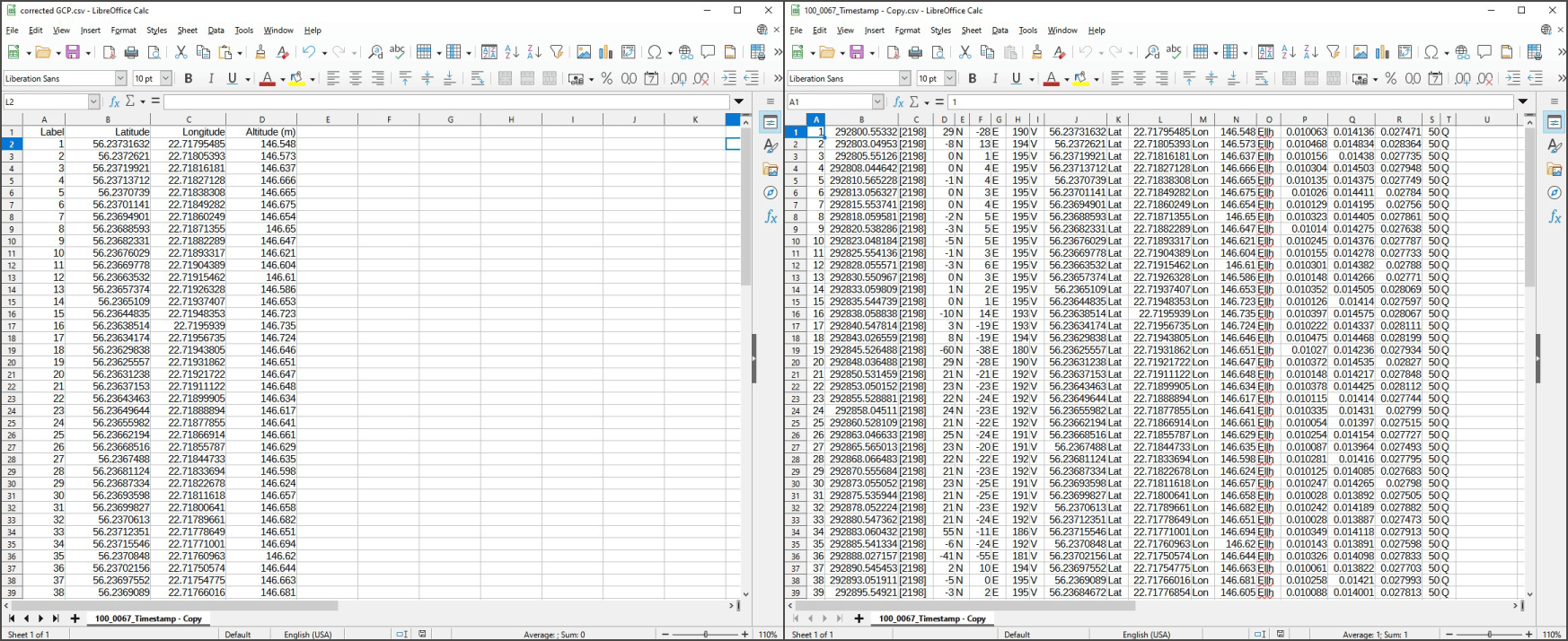Apply yellow highlighting in corrected GCP.csv window

297,78
